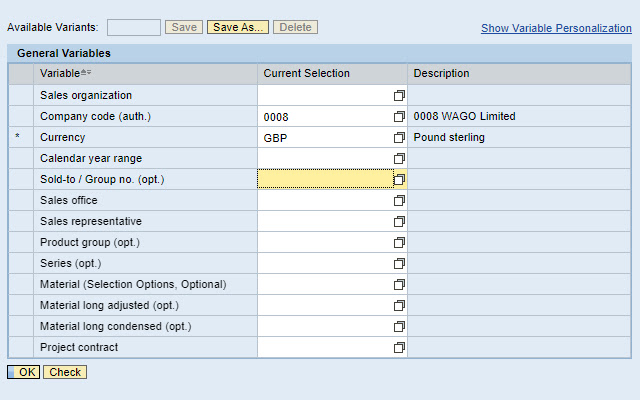Screen dimensions: 640x400
Task: Click the Material long condensed input field
Action: click(323, 327)
